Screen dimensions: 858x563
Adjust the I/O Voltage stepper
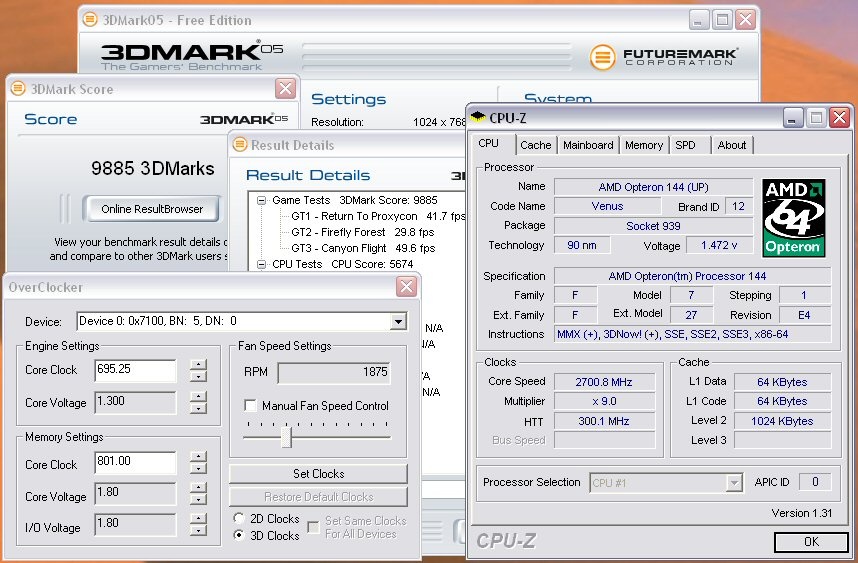click(198, 524)
